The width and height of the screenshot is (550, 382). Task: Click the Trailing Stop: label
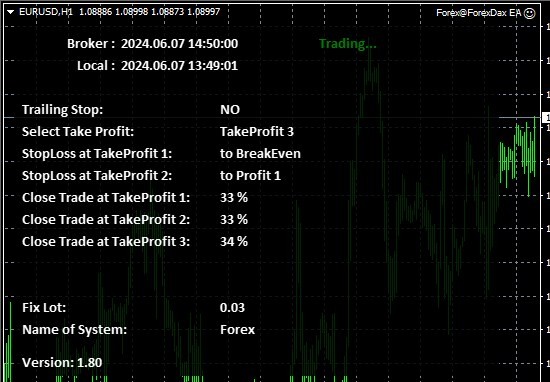(62, 110)
